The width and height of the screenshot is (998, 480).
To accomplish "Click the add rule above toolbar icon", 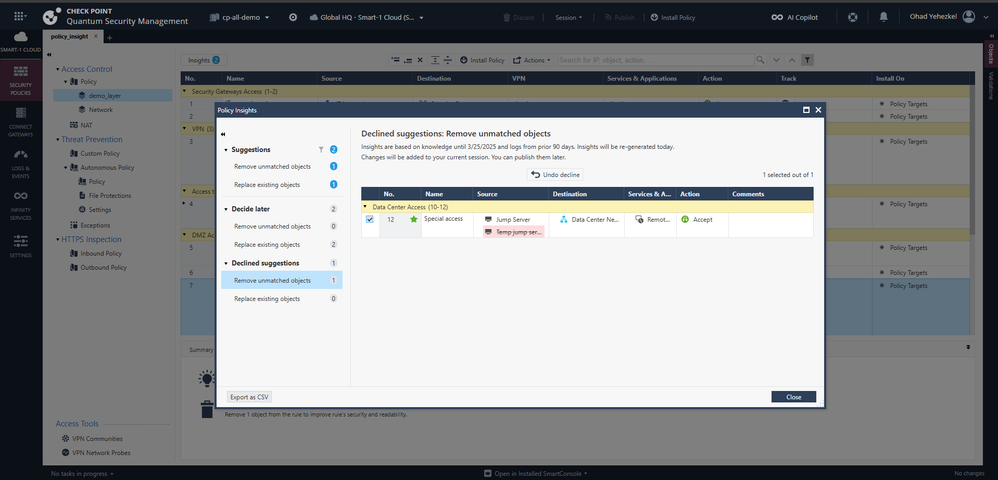I will pyautogui.click(x=395, y=60).
